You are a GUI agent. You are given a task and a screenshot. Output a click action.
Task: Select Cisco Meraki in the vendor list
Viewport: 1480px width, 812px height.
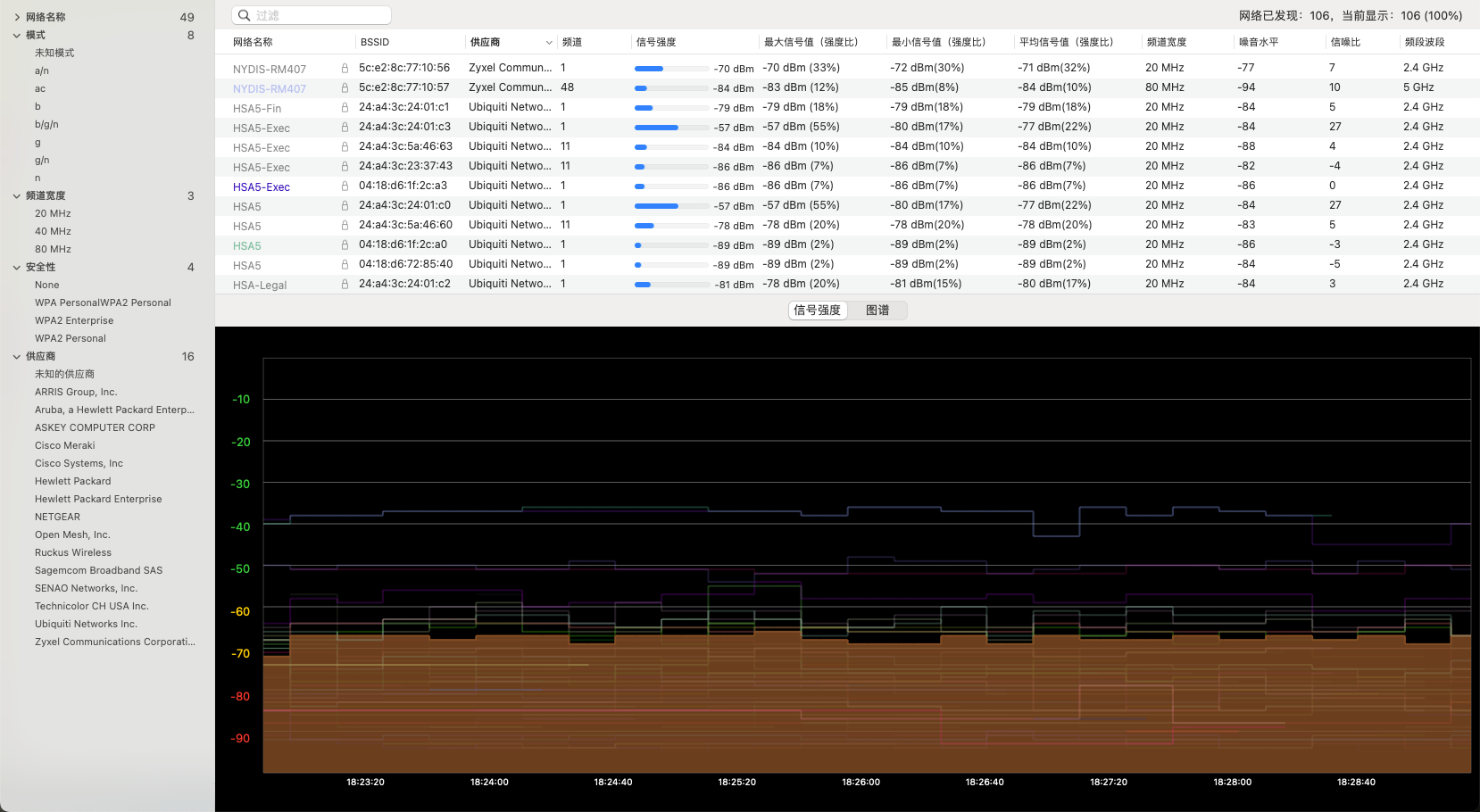(64, 445)
